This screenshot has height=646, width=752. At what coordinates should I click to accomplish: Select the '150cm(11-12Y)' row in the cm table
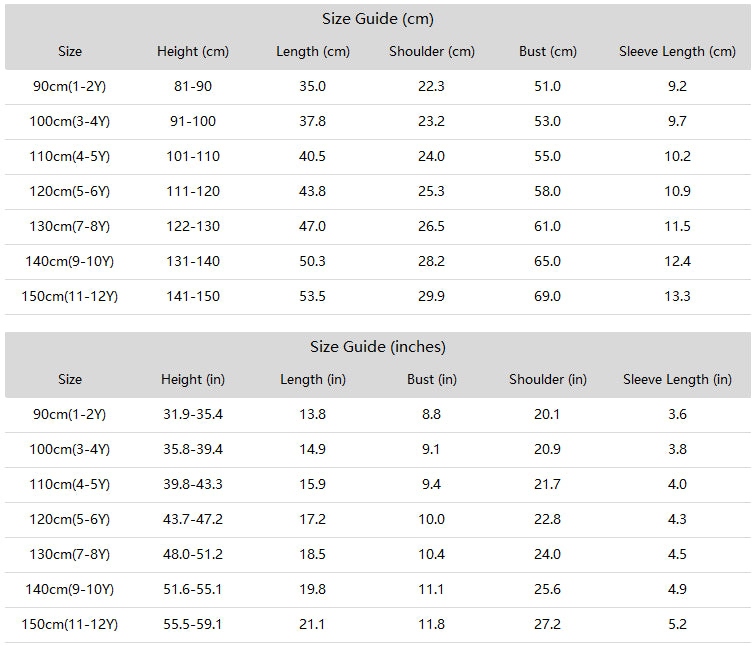coord(377,297)
